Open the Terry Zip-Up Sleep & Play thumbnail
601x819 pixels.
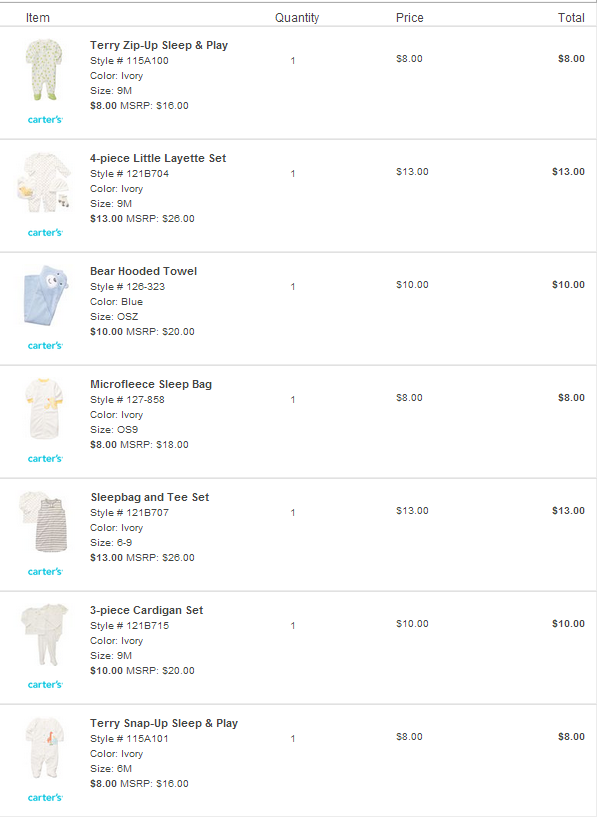click(44, 69)
